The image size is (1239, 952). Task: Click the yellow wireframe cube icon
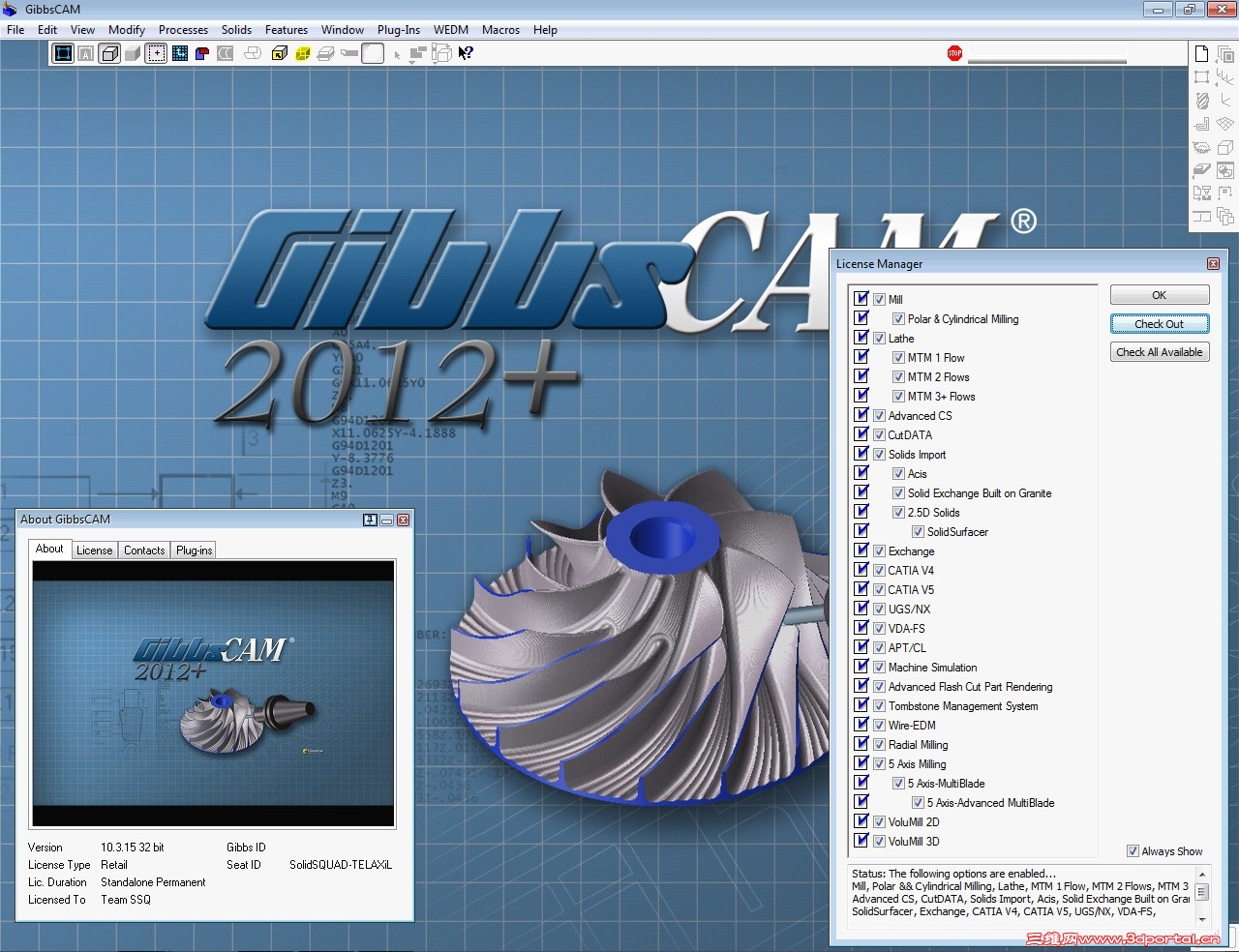[302, 53]
